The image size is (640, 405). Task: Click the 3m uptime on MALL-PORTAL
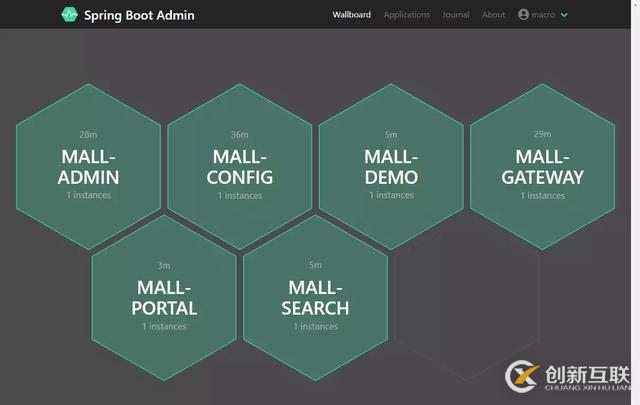point(164,265)
